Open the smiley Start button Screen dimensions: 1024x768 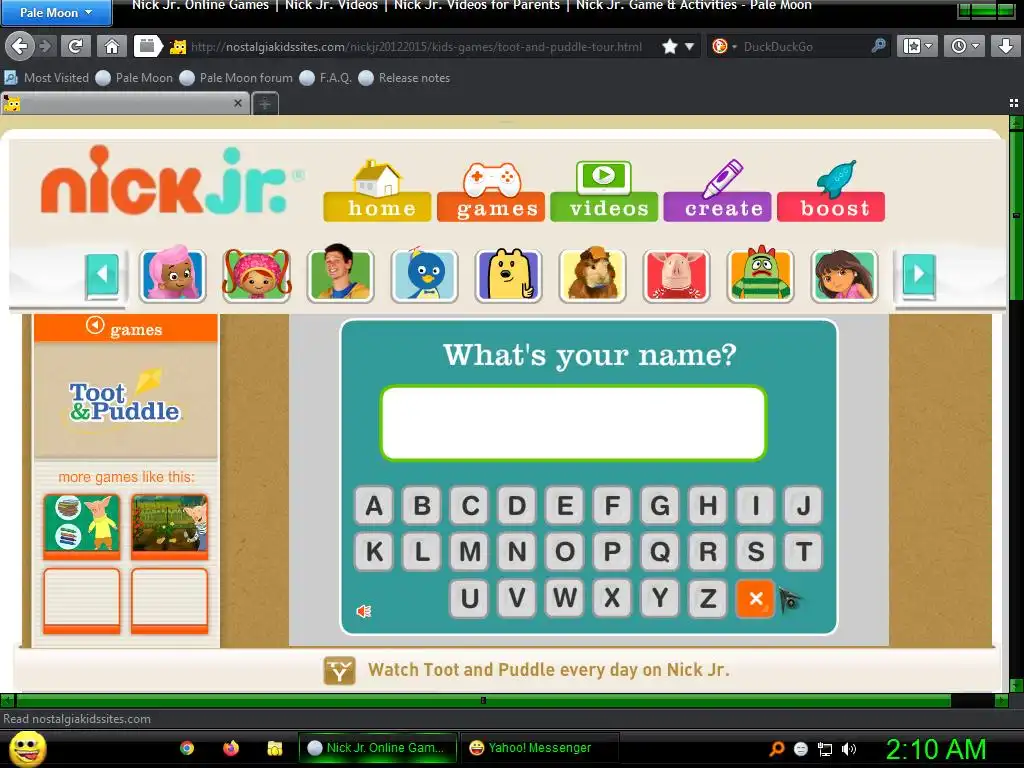point(28,748)
